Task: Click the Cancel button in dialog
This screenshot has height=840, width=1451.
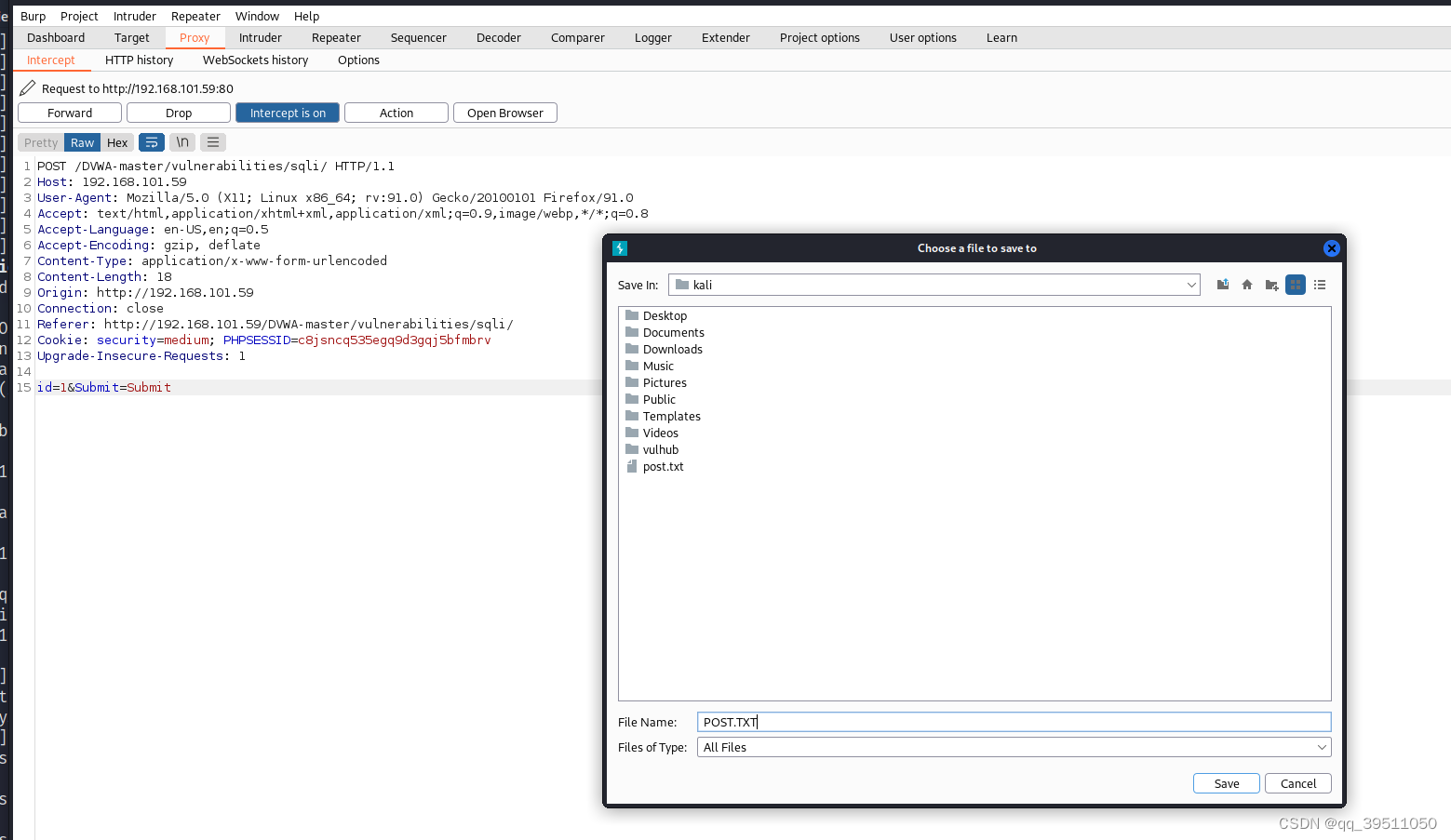Action: tap(1297, 783)
